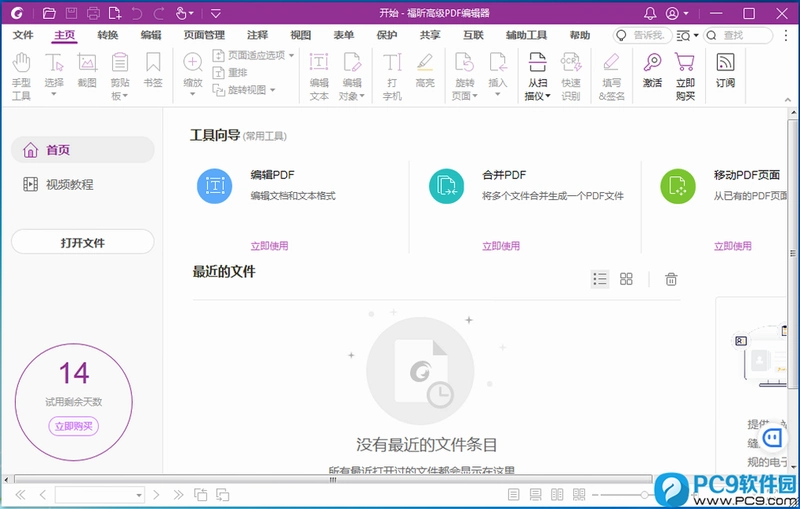Click the teal 合并PDF circle icon
The width and height of the screenshot is (800, 509).
446,186
